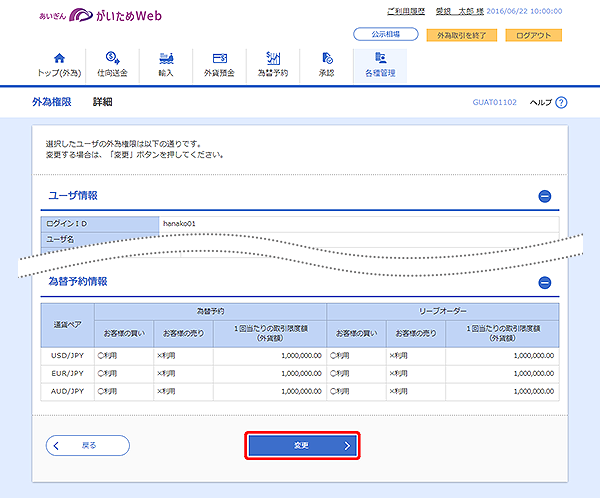Click the 通貨ペア column header
Viewport: 600px width, 498px height.
click(x=67, y=325)
